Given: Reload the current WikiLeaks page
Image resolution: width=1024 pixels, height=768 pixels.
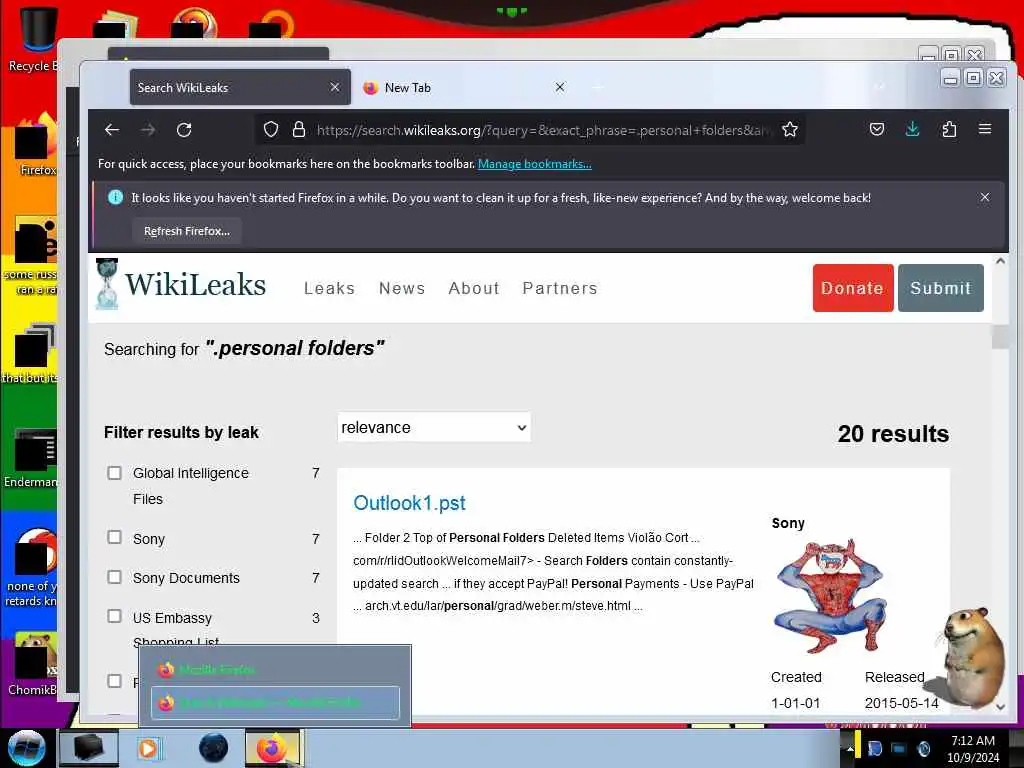Looking at the screenshot, I should click(184, 130).
